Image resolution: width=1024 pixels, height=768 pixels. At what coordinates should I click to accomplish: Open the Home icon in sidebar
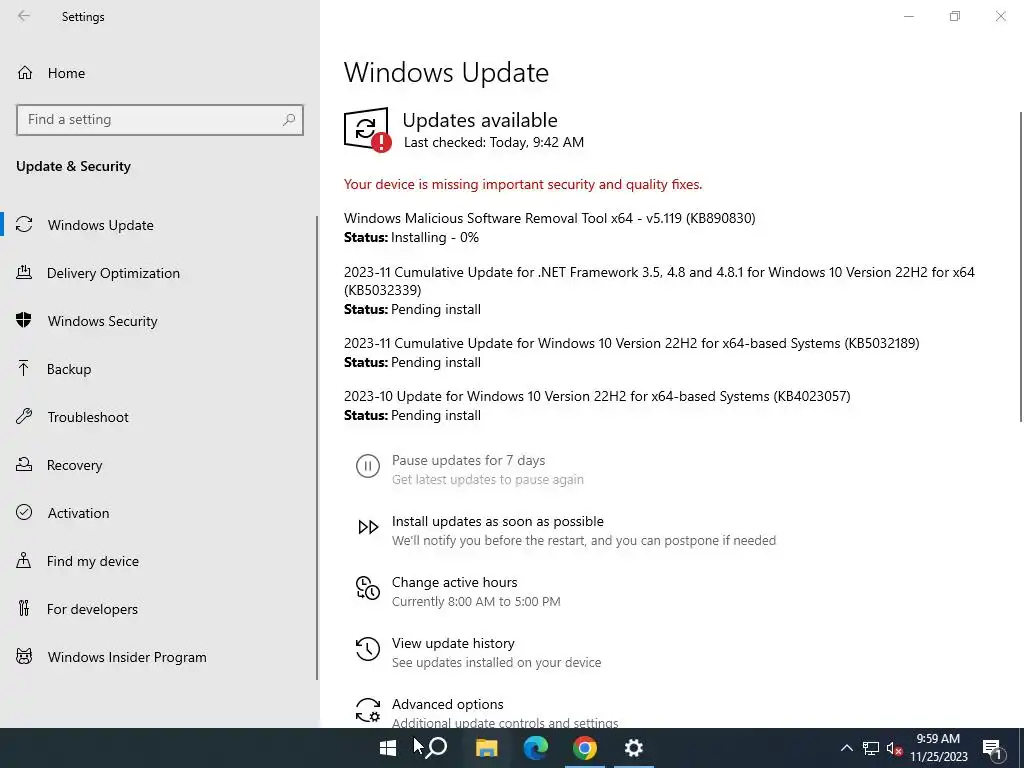point(25,72)
